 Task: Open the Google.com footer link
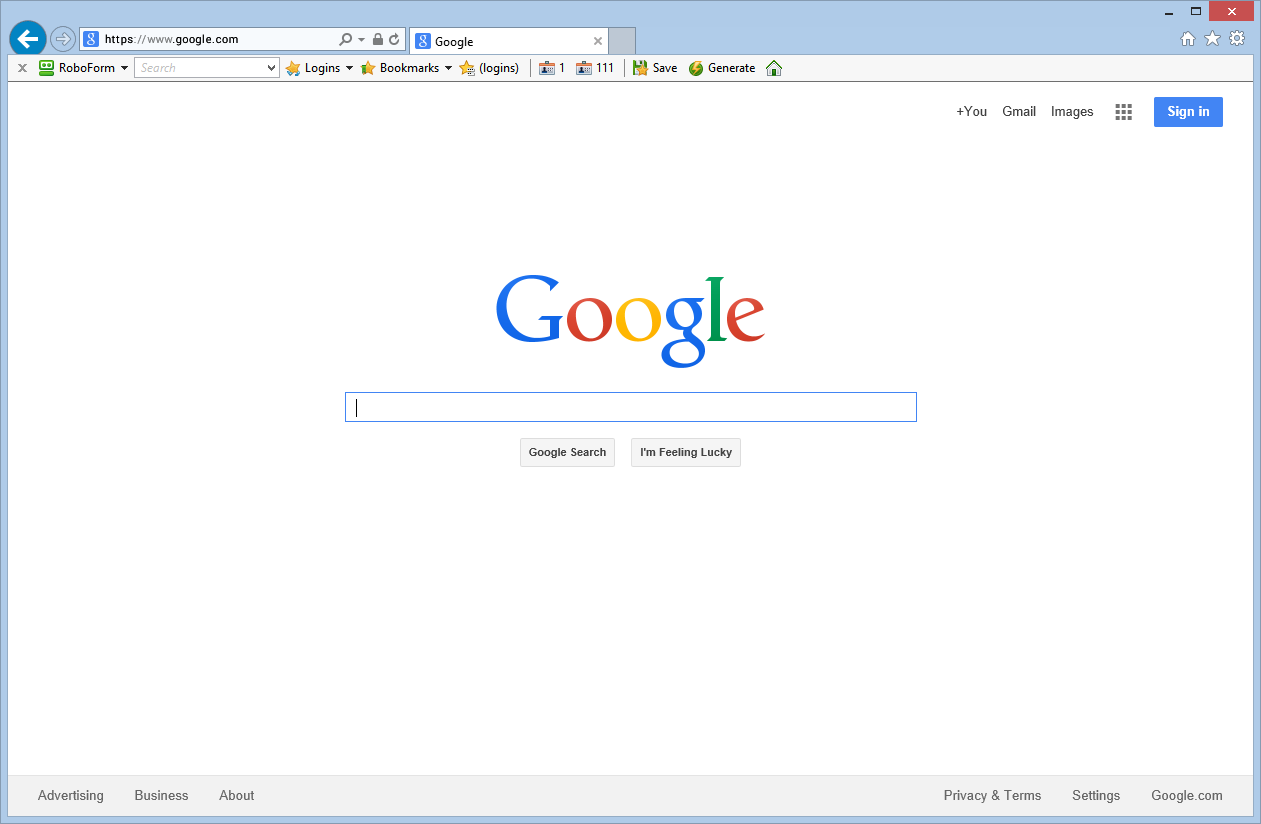[x=1187, y=796]
